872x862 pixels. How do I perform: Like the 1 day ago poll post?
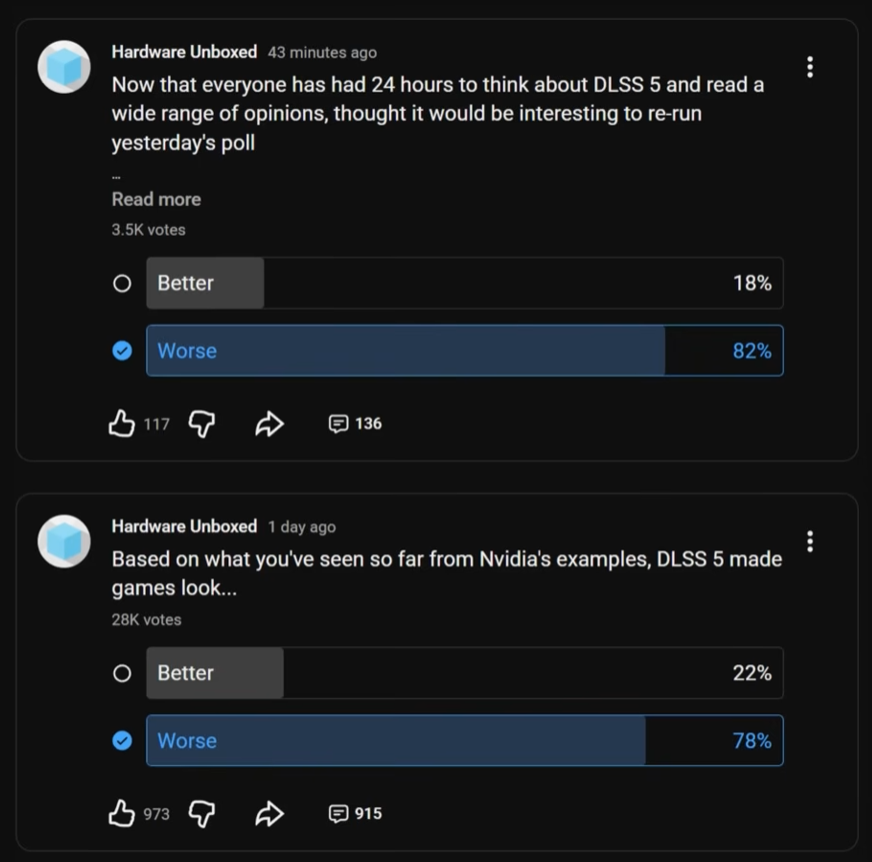122,814
